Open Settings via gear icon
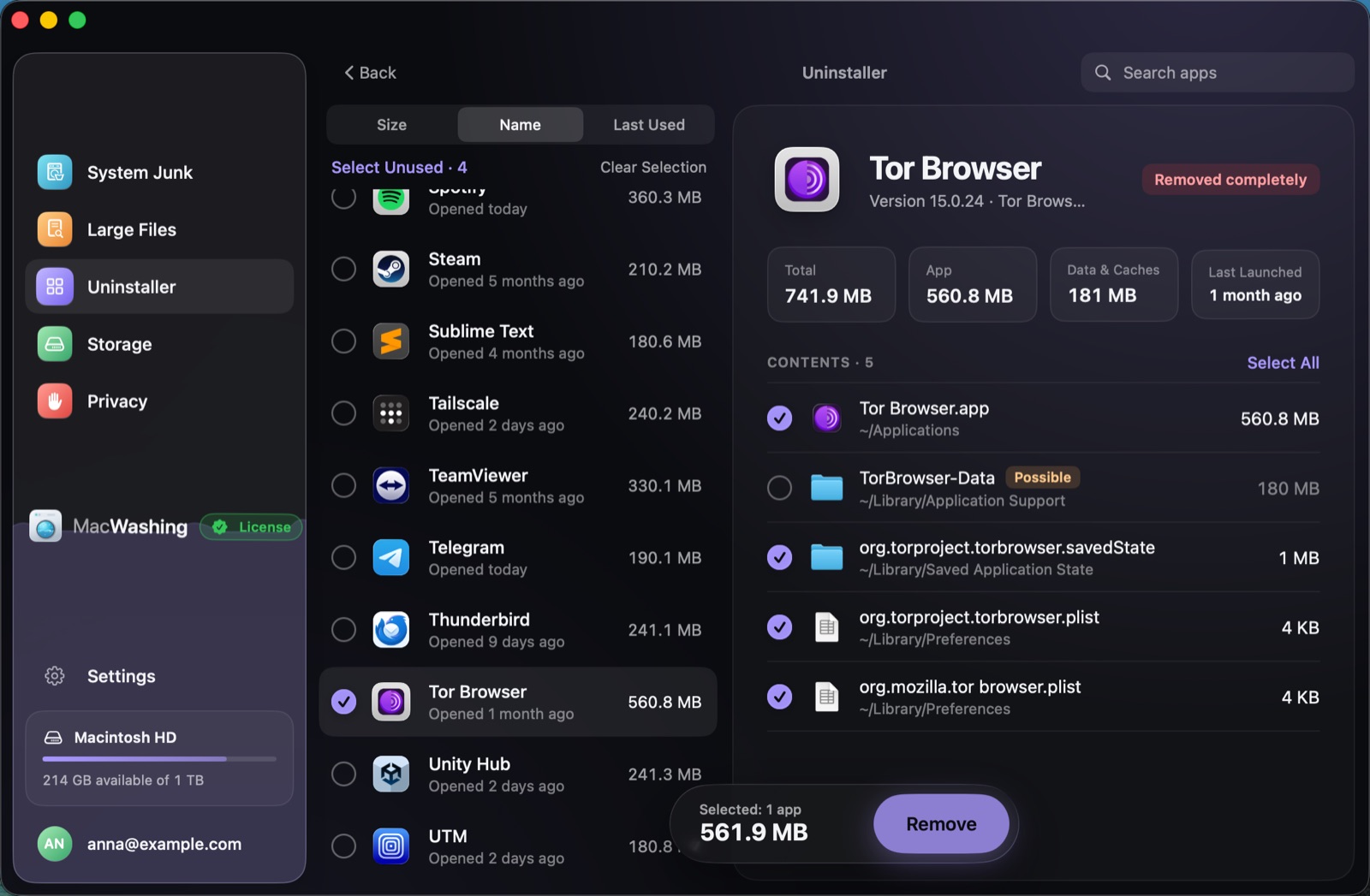The height and width of the screenshot is (896, 1370). pyautogui.click(x=55, y=676)
